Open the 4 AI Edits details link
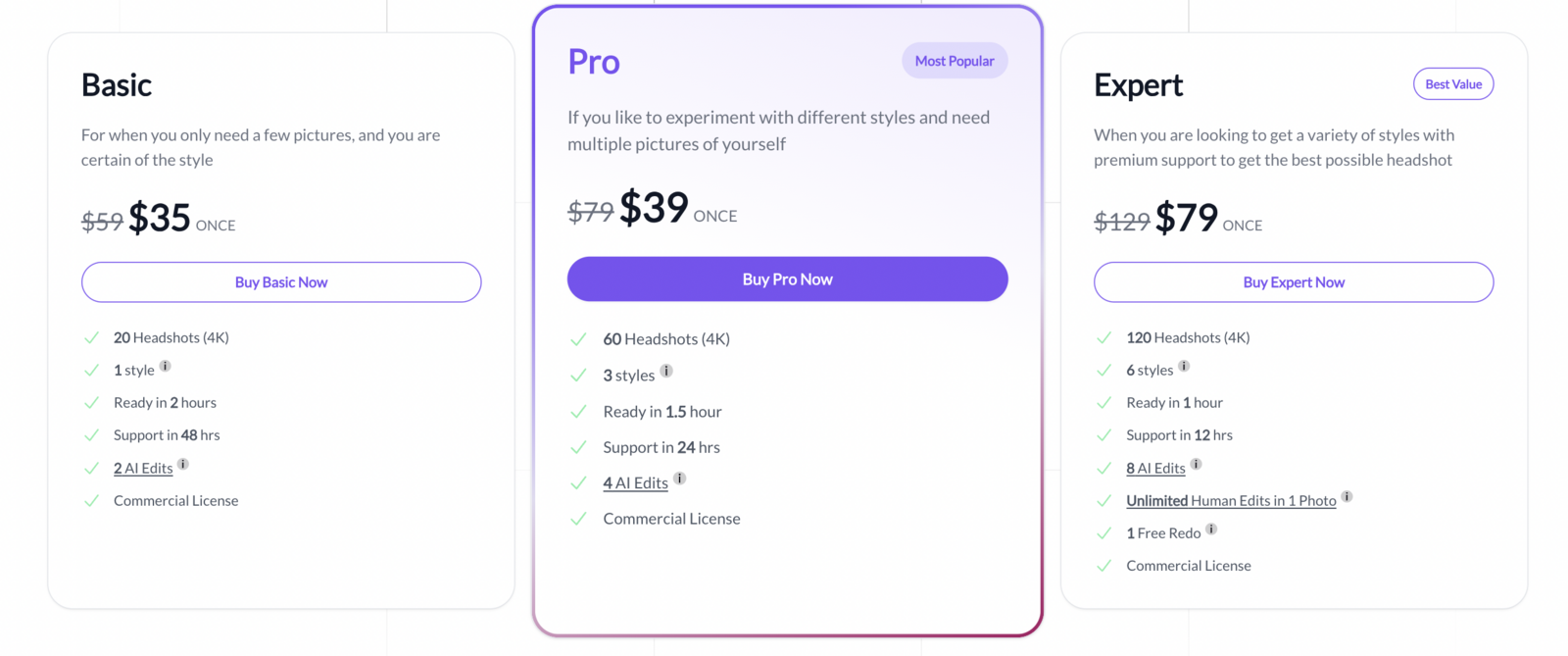 (635, 482)
